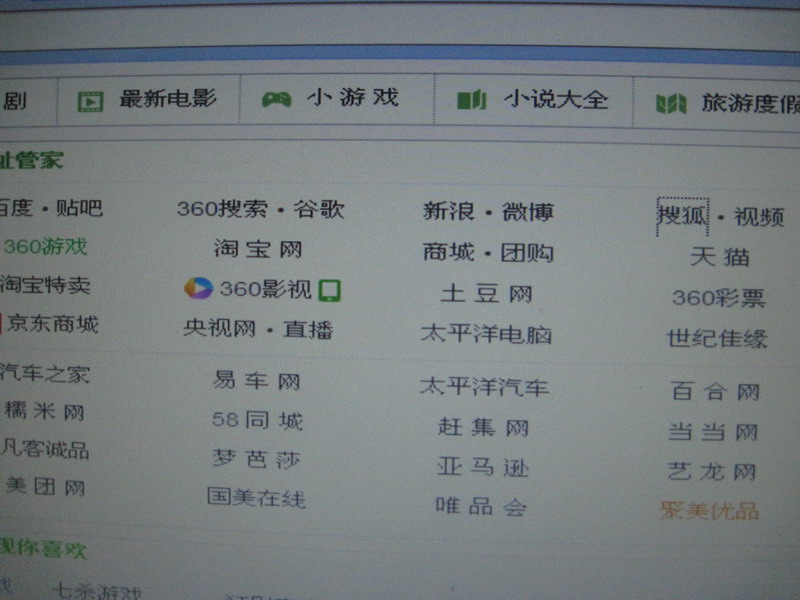The width and height of the screenshot is (800, 600).
Task: Visit the 淘宝网 link
Action: (258, 249)
